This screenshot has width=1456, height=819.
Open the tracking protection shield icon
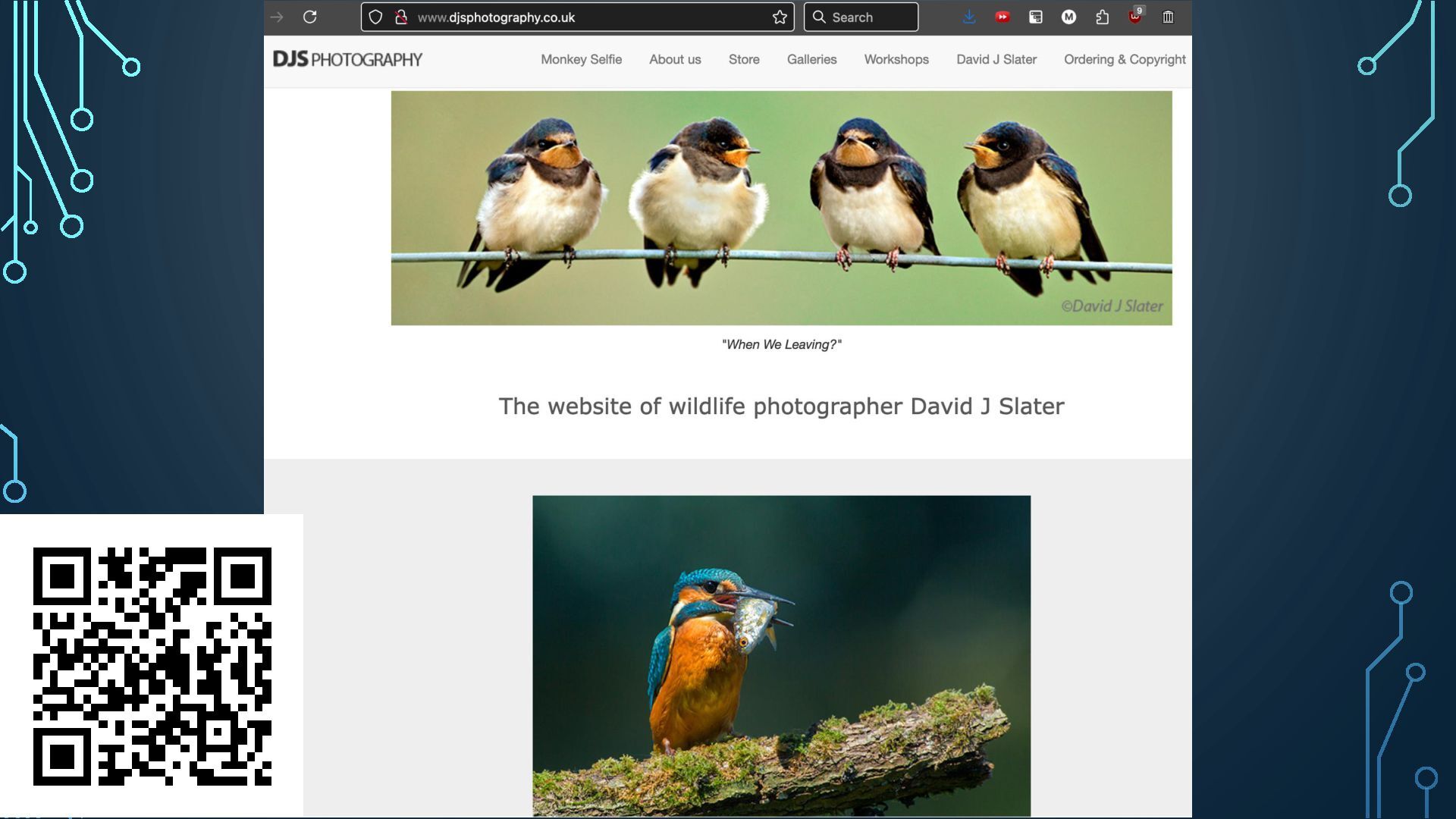[x=375, y=17]
